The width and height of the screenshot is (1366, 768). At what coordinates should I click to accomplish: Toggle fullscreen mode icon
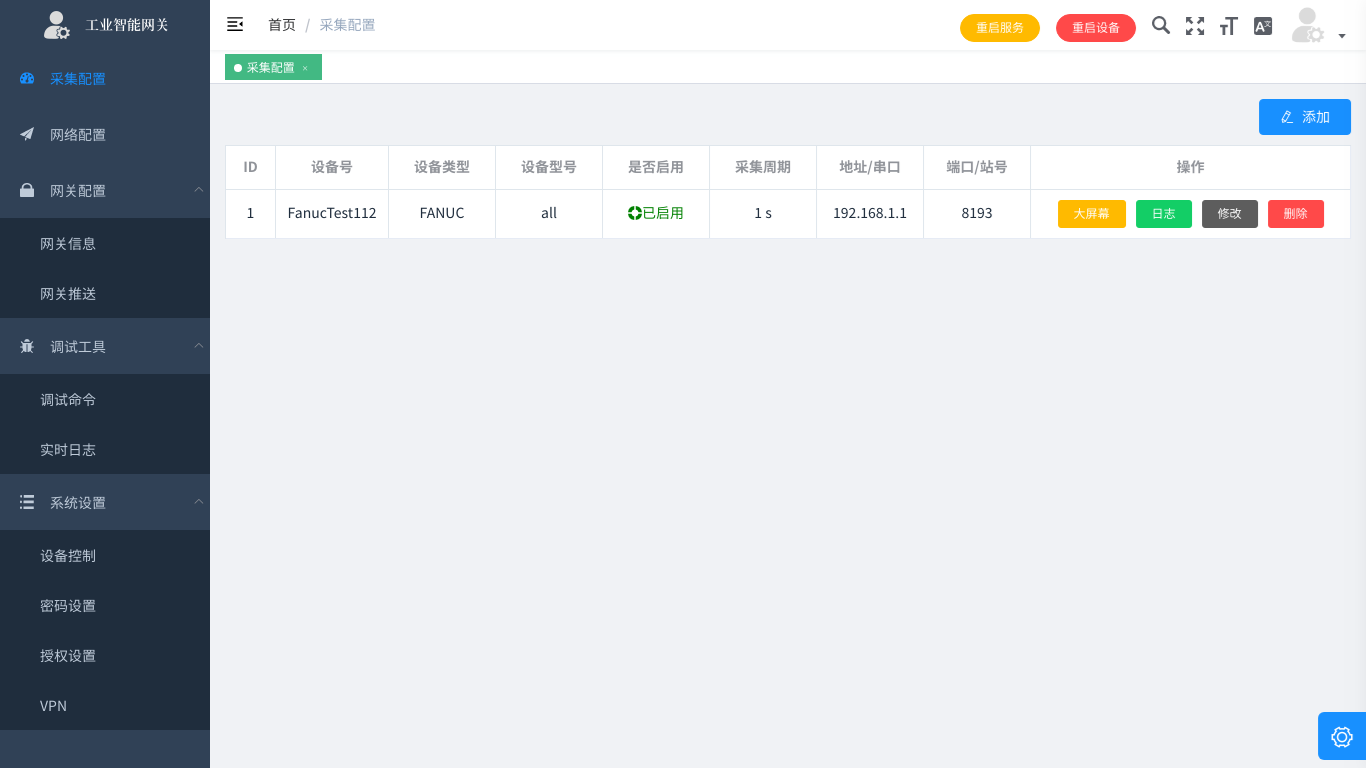pos(1195,26)
